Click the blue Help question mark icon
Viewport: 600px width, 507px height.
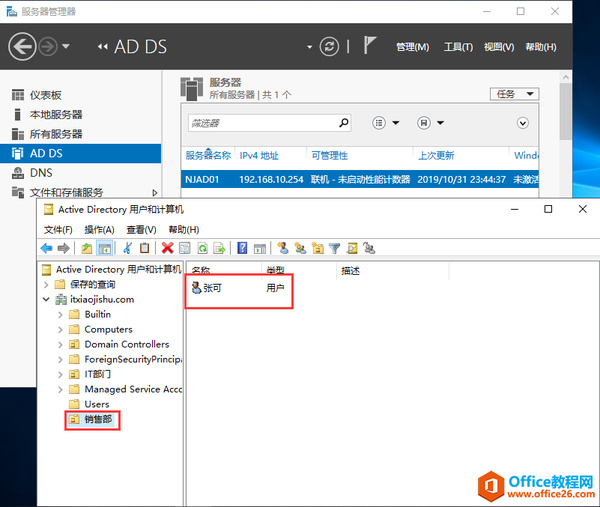pos(242,248)
